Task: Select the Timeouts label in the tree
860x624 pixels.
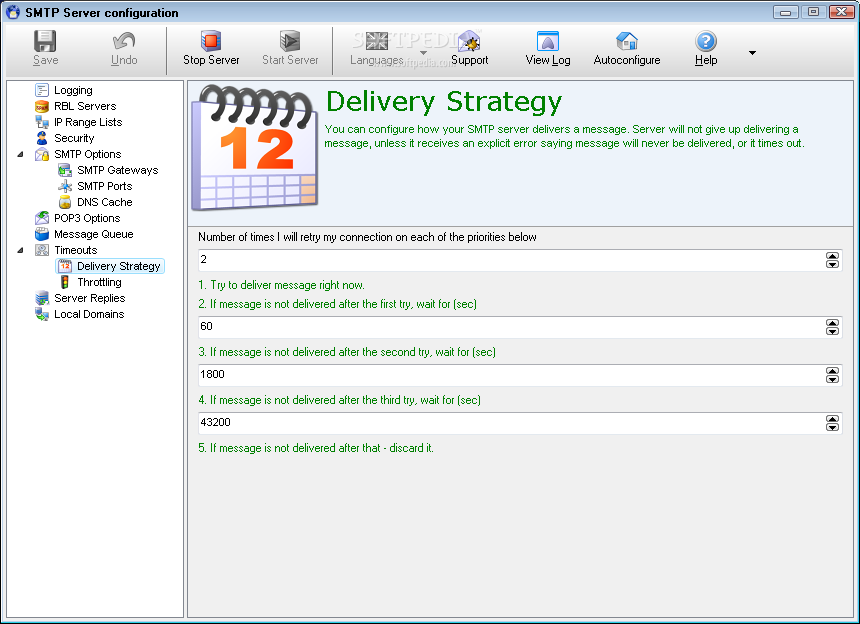Action: pos(76,250)
